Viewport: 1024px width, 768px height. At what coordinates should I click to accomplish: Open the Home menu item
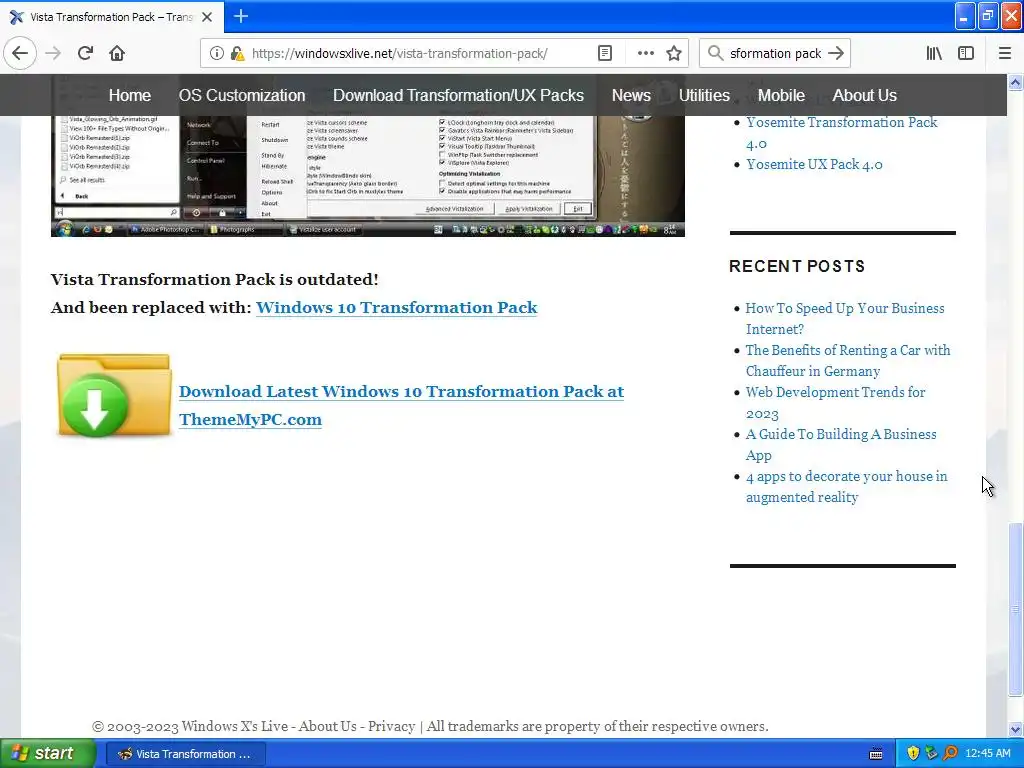pos(129,95)
